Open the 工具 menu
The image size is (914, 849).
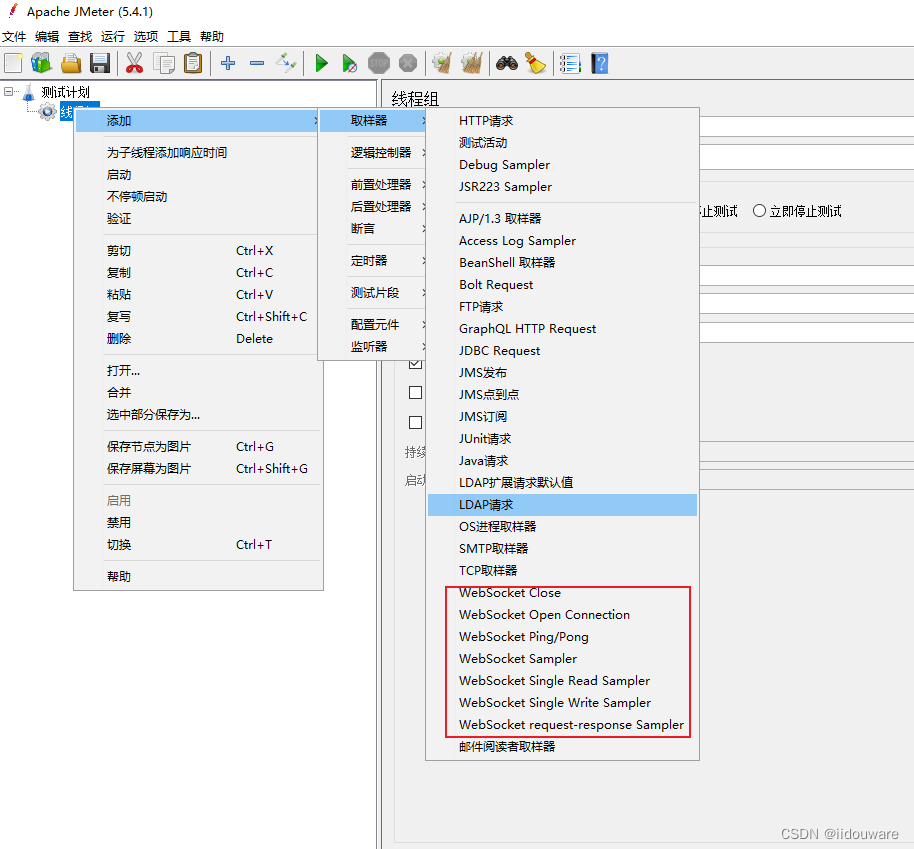click(x=179, y=37)
